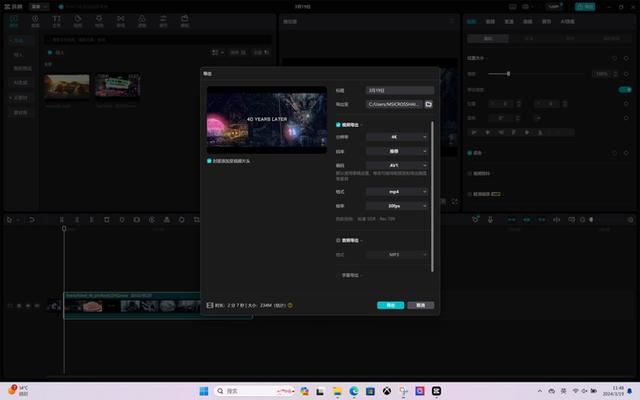Enable the audio export checkbox
640x400 pixels.
pos(339,241)
